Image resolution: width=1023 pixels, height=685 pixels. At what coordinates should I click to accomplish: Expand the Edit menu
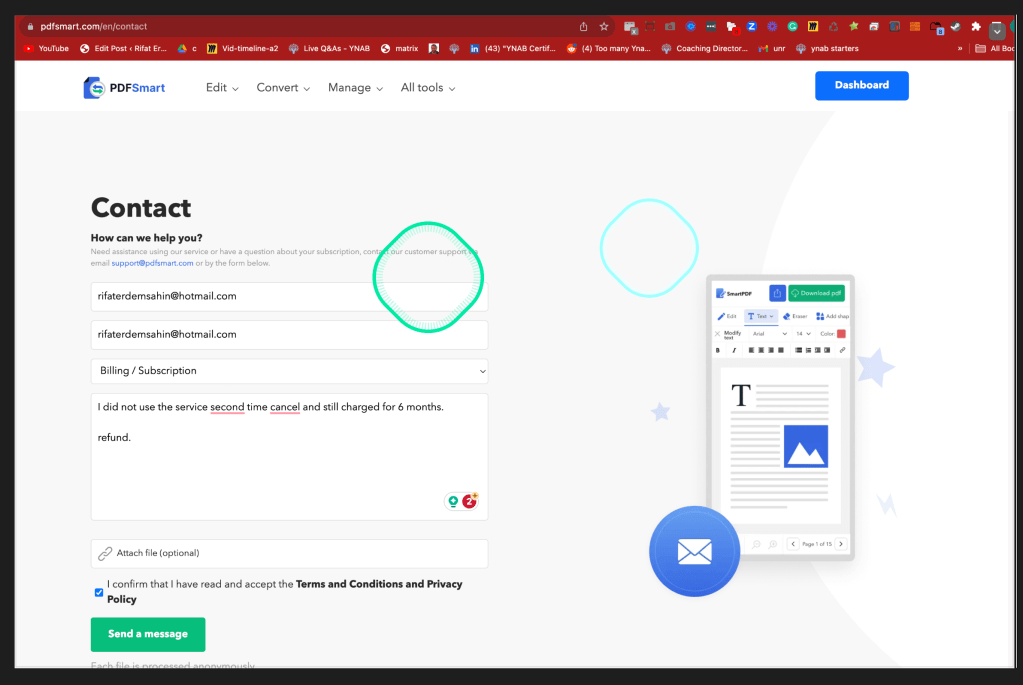pyautogui.click(x=222, y=87)
